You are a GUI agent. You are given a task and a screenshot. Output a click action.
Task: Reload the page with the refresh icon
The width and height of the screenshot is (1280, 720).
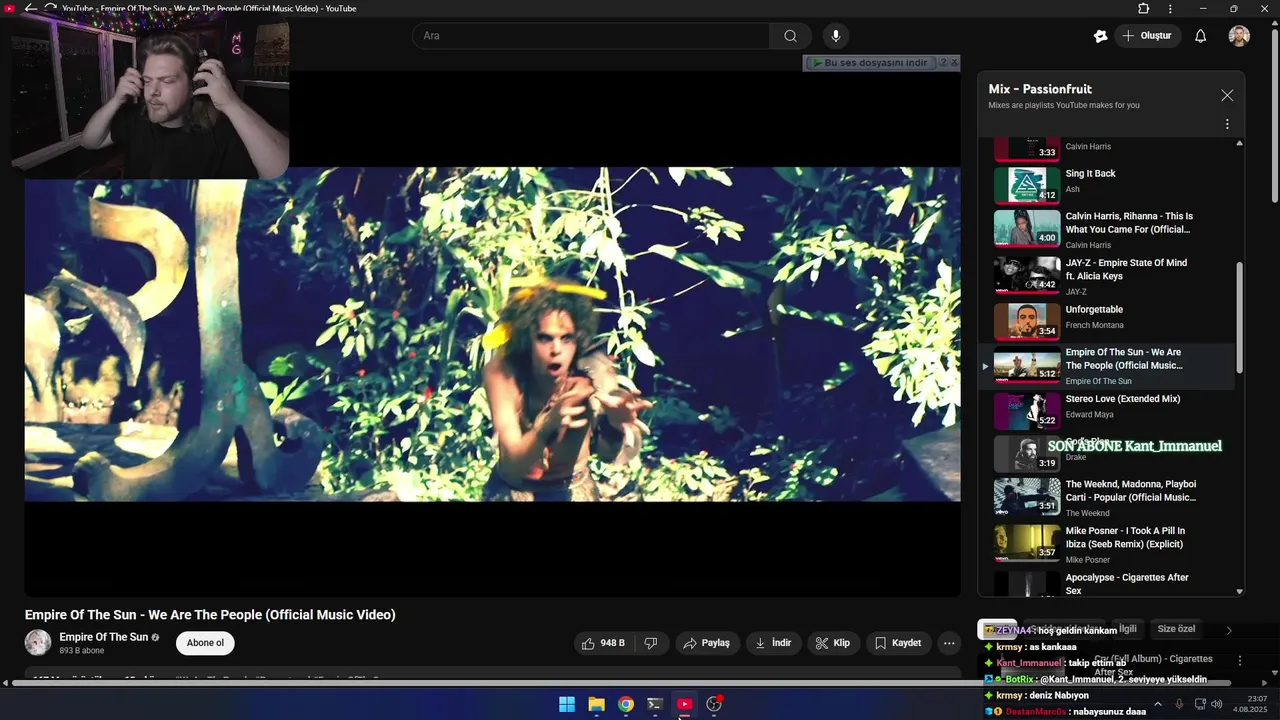pos(50,8)
